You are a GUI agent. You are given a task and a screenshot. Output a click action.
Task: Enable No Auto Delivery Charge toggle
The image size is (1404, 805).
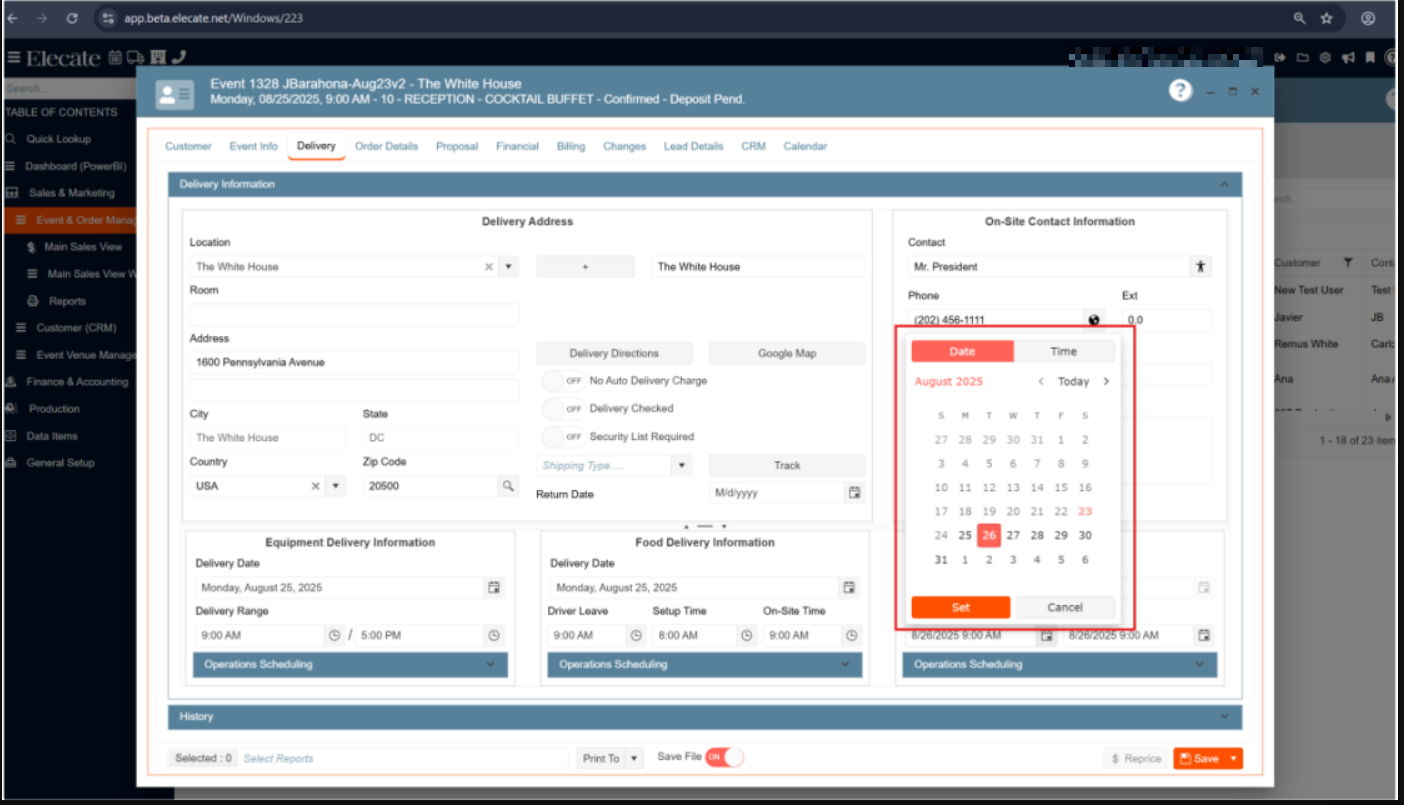click(x=565, y=381)
